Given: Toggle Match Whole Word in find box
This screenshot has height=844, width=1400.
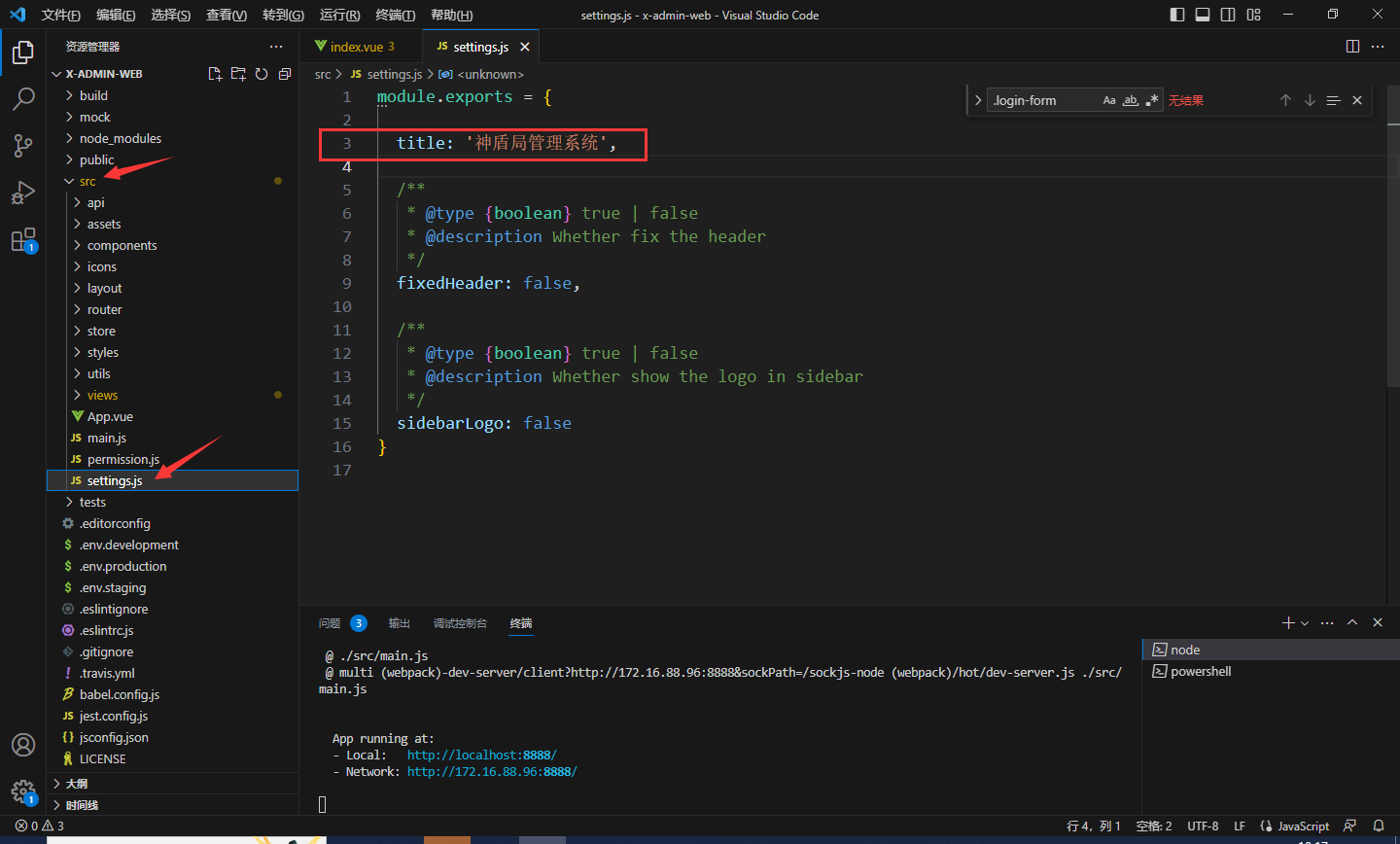Looking at the screenshot, I should pyautogui.click(x=1131, y=100).
